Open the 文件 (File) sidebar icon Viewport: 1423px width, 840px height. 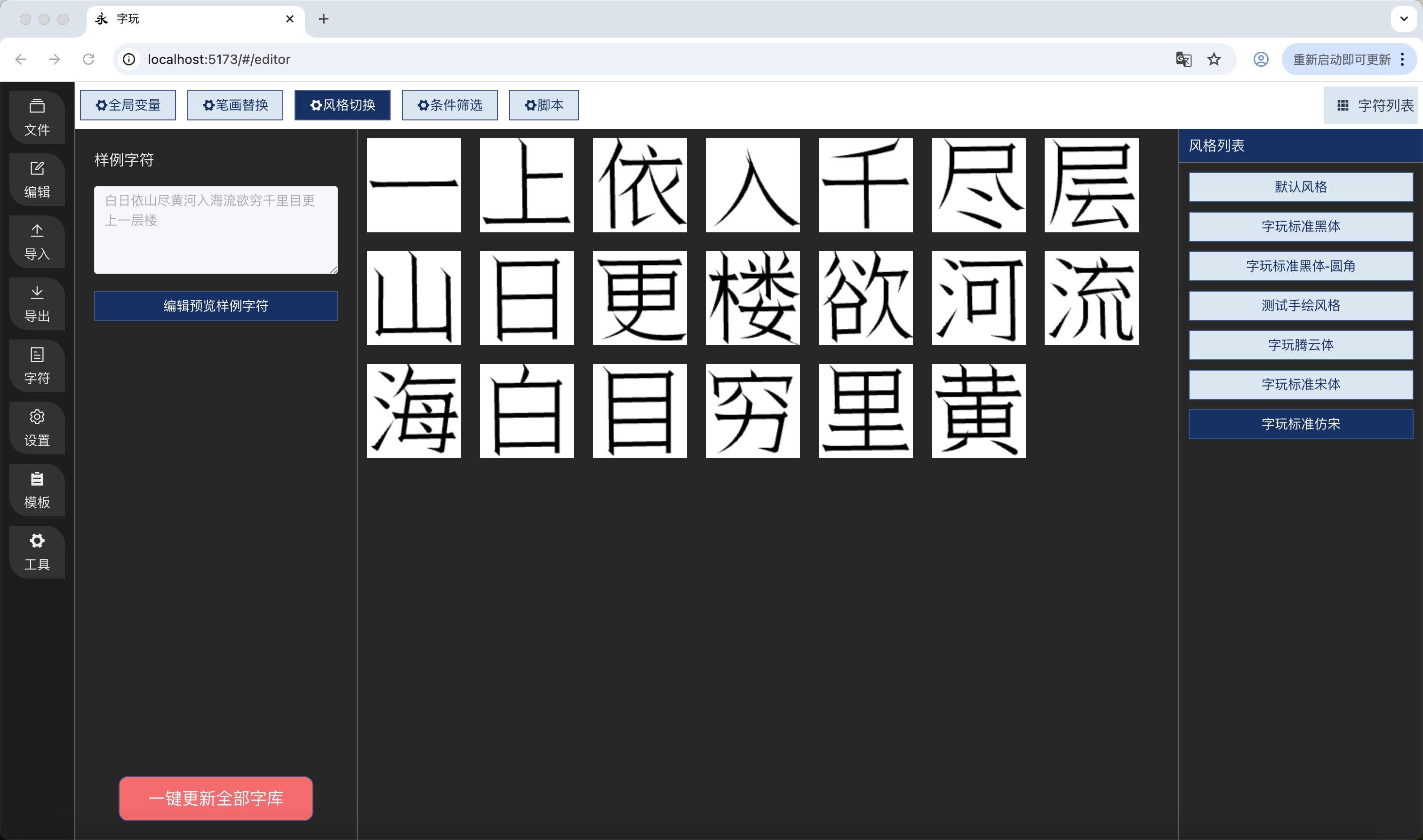coord(37,117)
